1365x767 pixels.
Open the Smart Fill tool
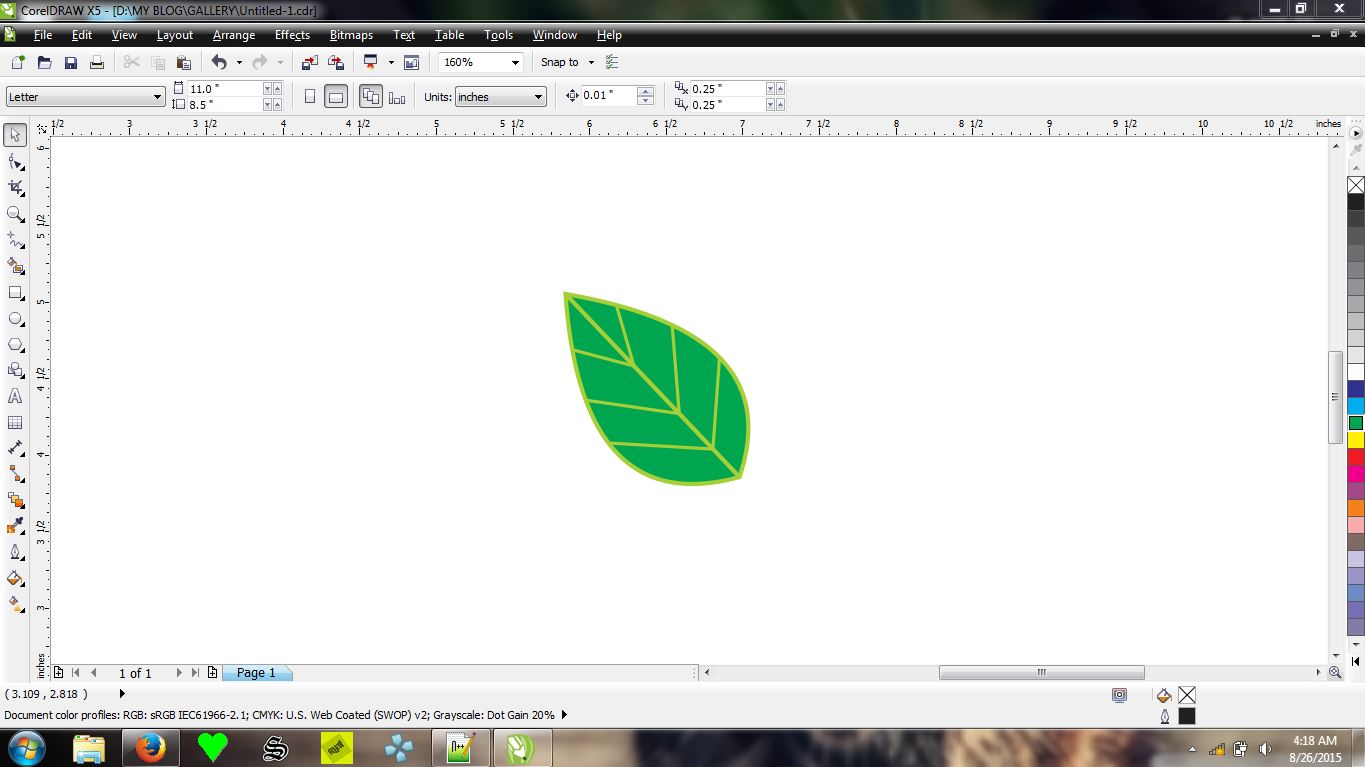[x=14, y=266]
